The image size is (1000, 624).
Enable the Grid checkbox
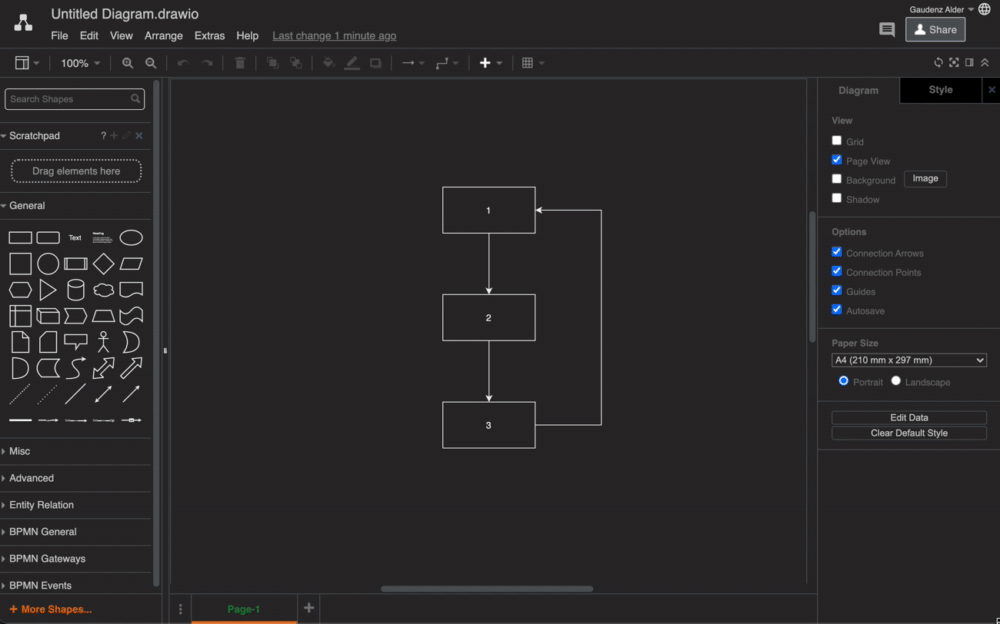pyautogui.click(x=836, y=140)
